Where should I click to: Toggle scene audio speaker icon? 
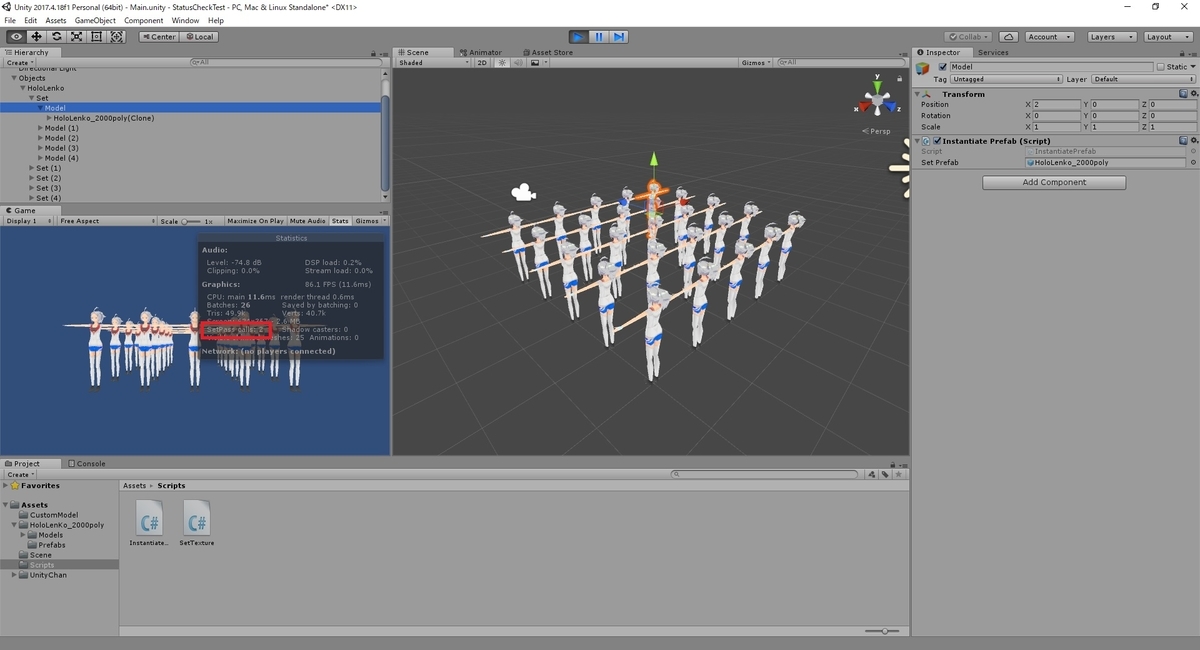tap(520, 63)
